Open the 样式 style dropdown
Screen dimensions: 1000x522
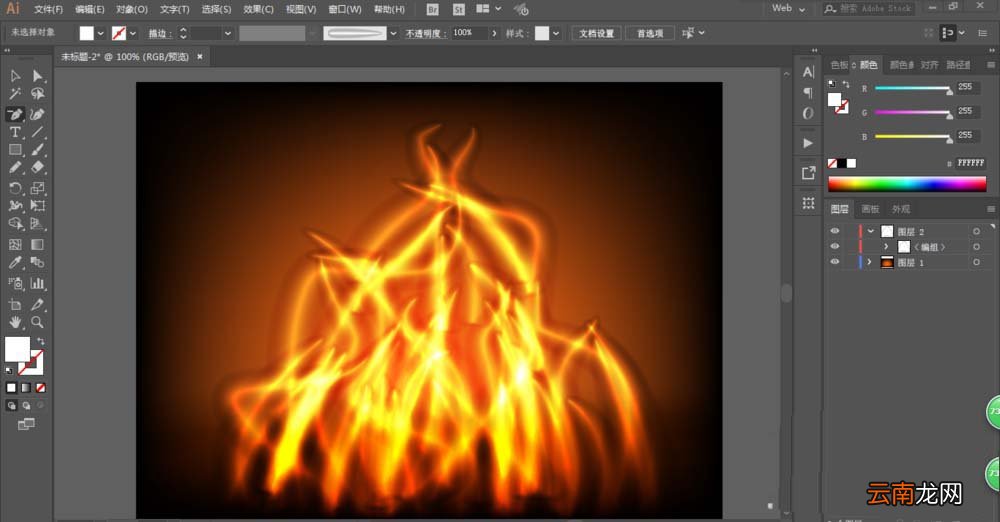[557, 33]
